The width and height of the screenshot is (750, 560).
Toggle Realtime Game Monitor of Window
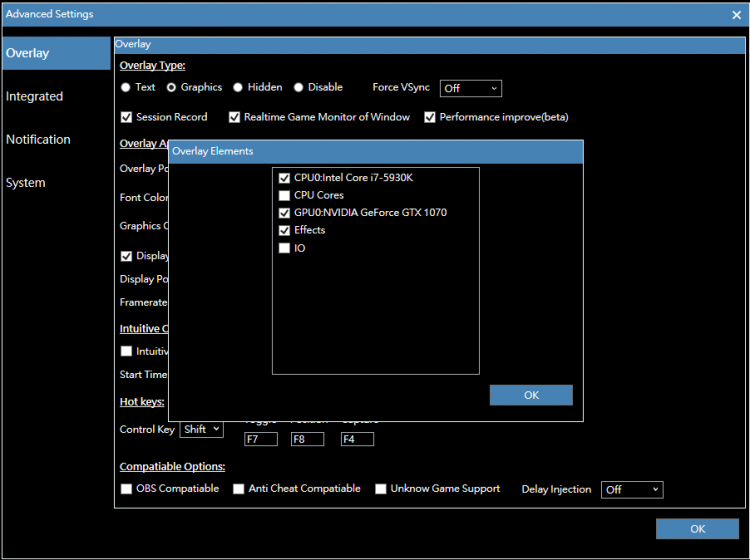point(234,117)
